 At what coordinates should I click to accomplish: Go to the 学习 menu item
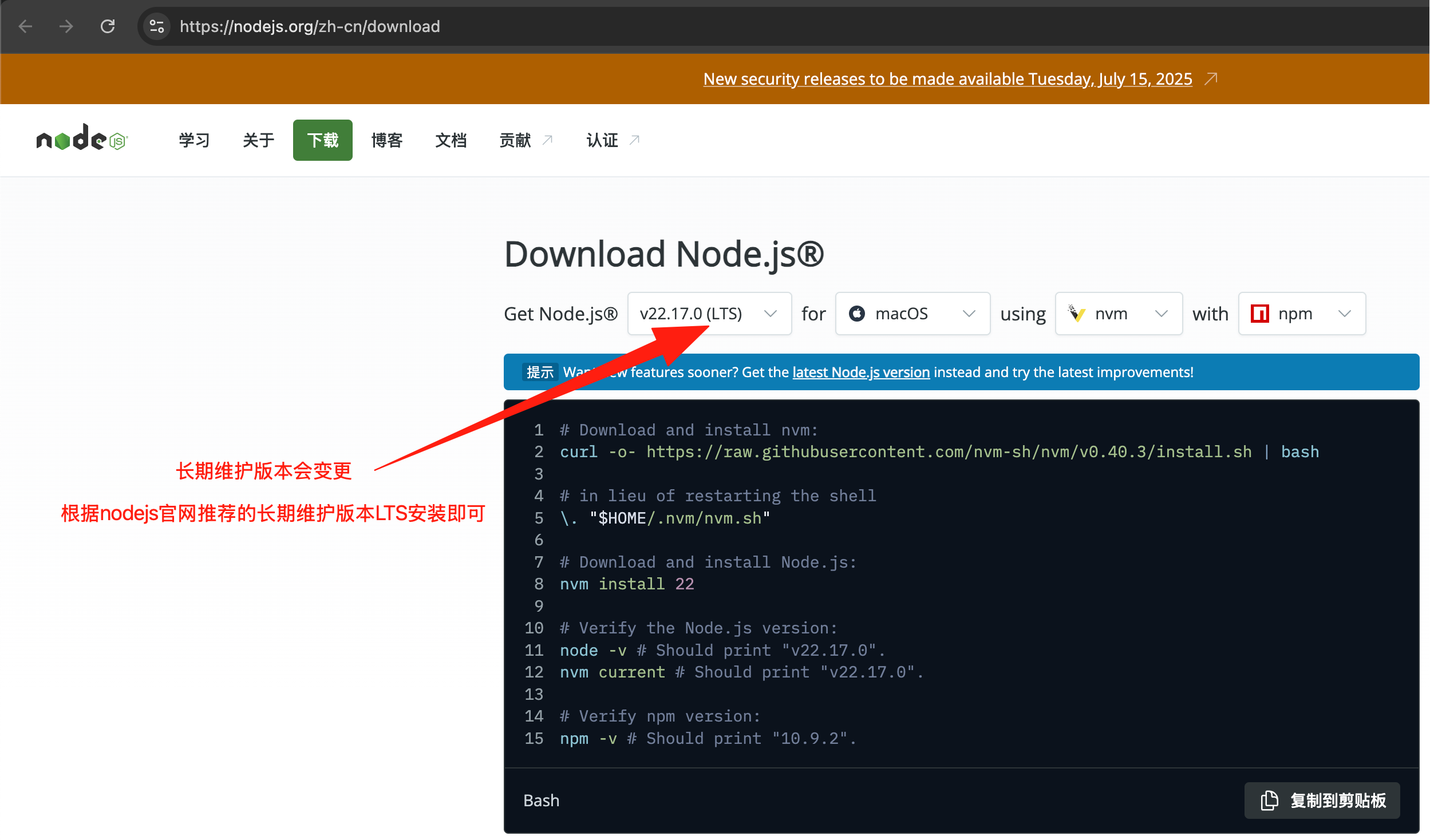194,140
